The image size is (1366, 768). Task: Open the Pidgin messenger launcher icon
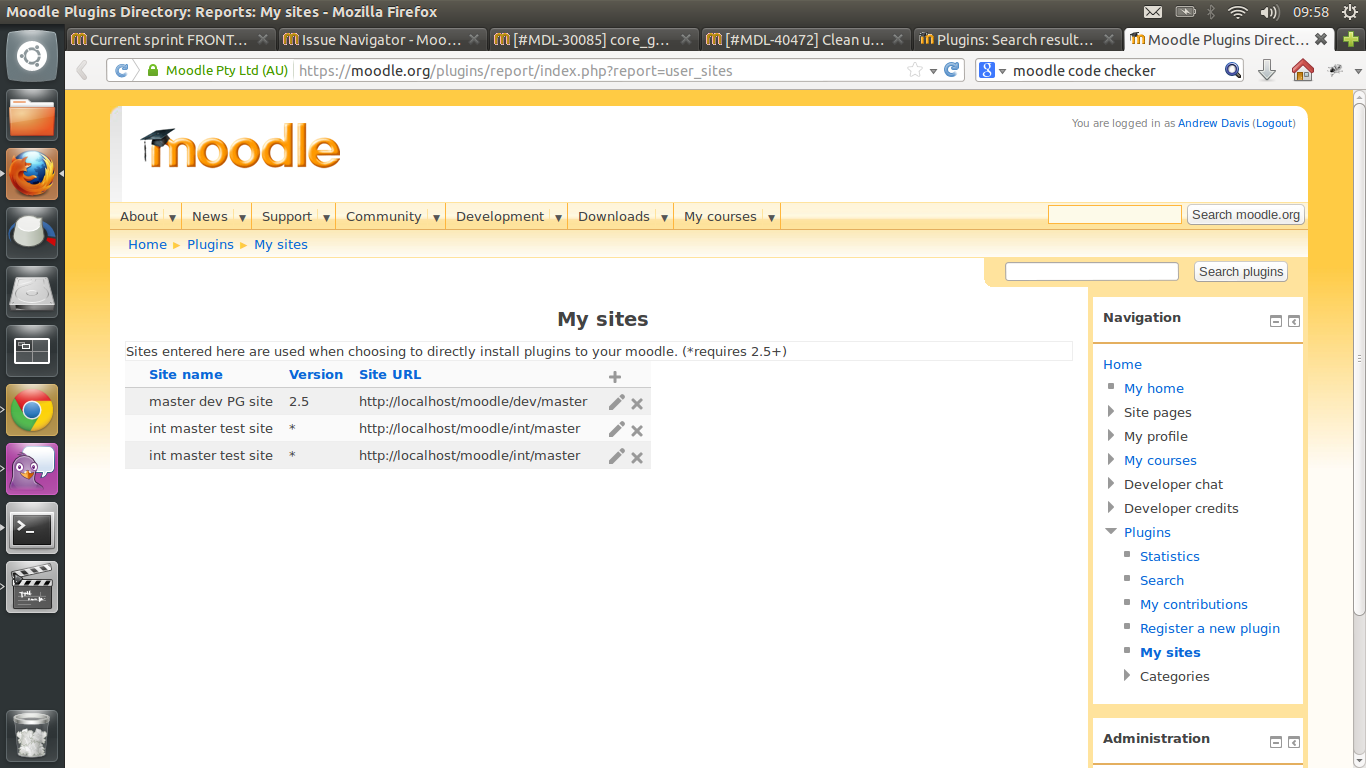(32, 469)
